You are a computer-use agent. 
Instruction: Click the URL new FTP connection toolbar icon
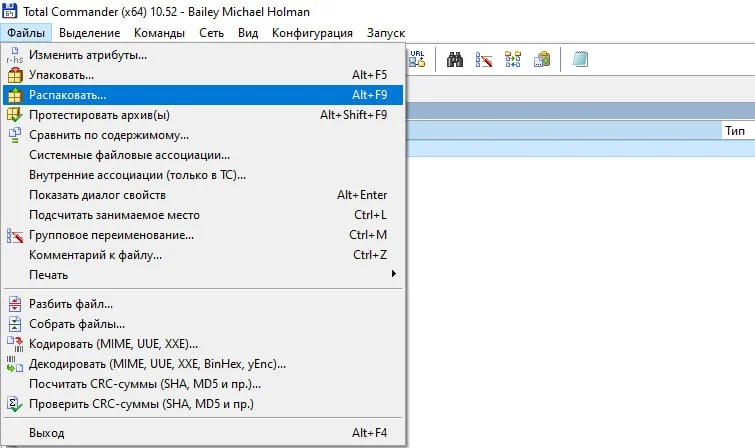click(417, 59)
